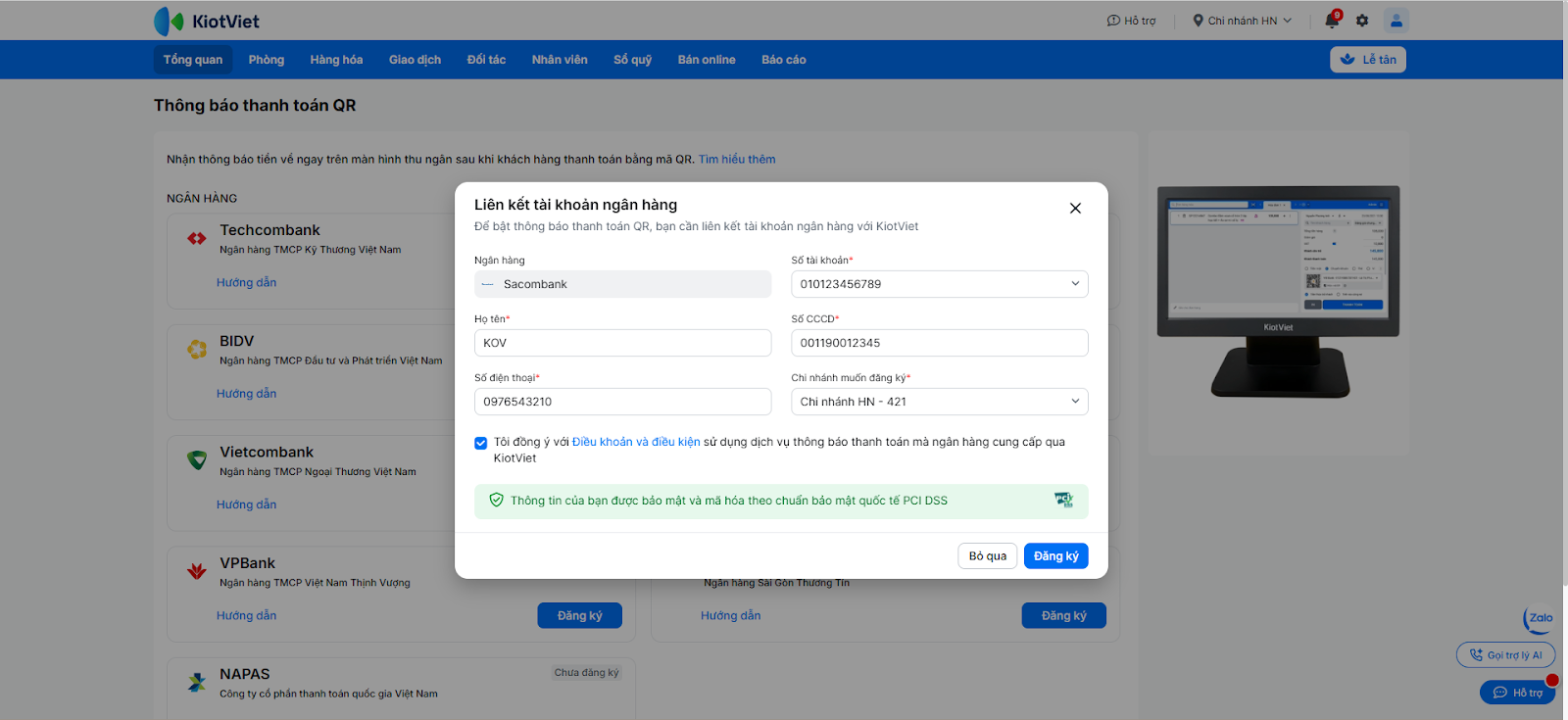This screenshot has height=720, width=1568.
Task: Close the bank account linking dialog
Action: click(x=1075, y=208)
